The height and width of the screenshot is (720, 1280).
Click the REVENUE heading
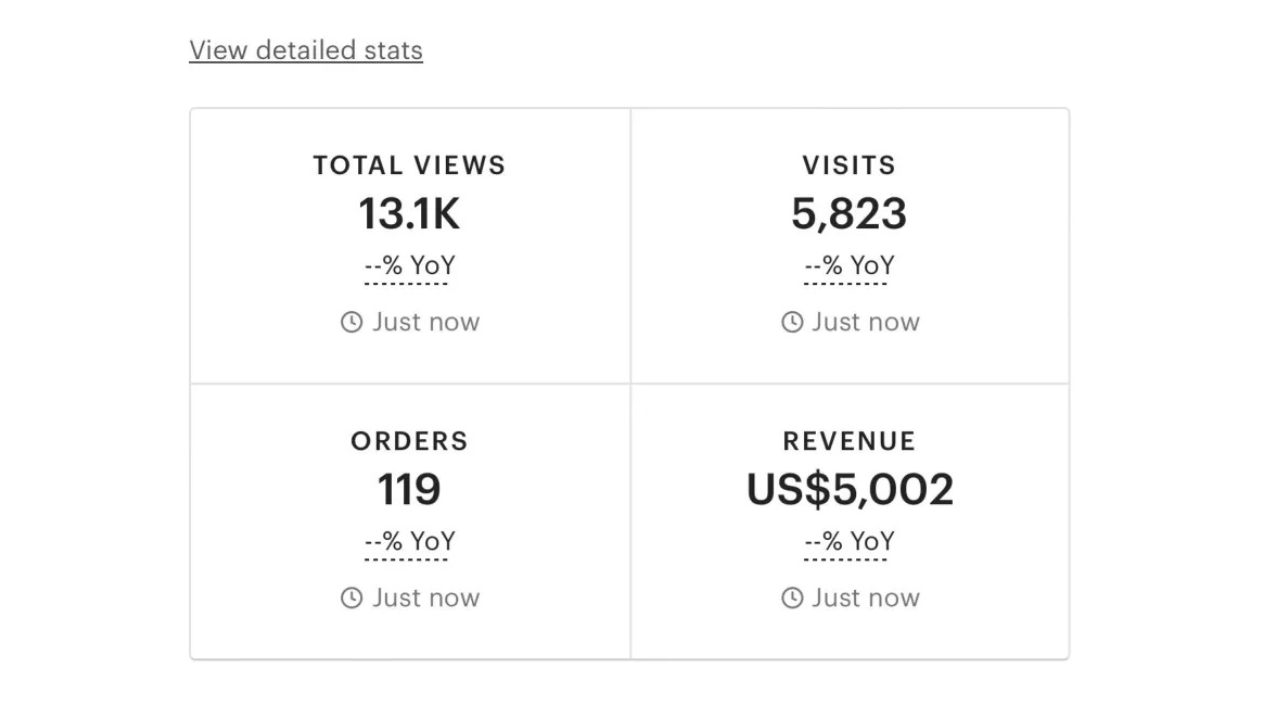coord(849,441)
